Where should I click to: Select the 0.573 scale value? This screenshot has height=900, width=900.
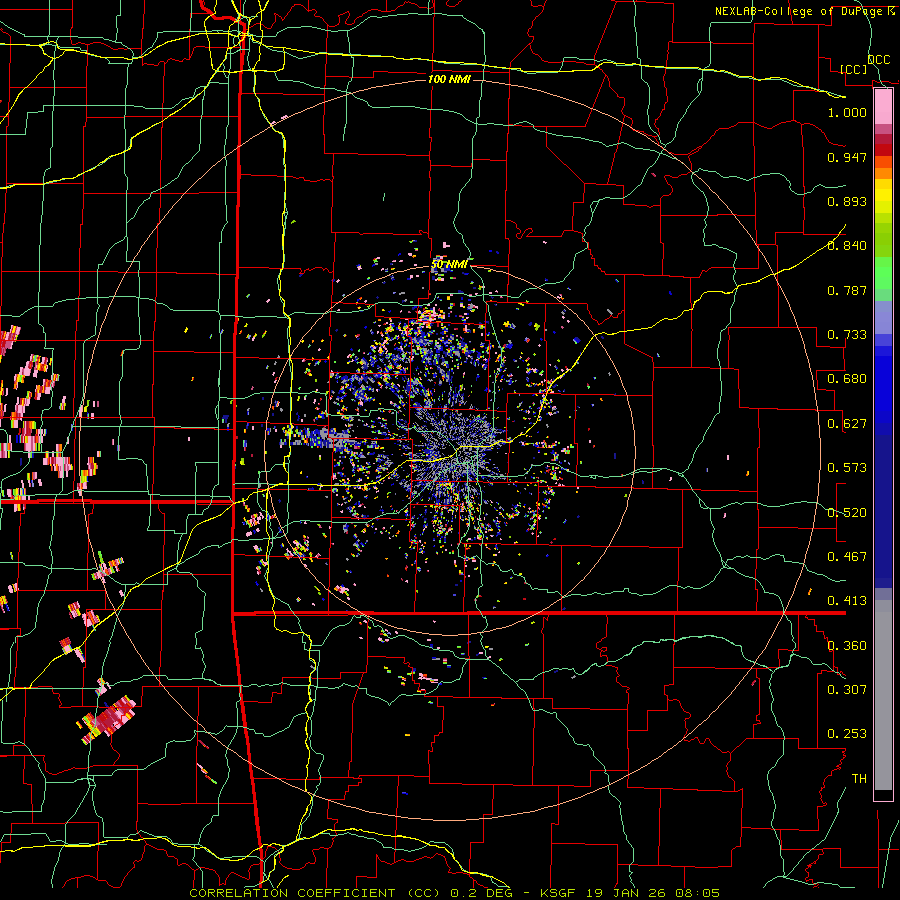click(x=847, y=468)
